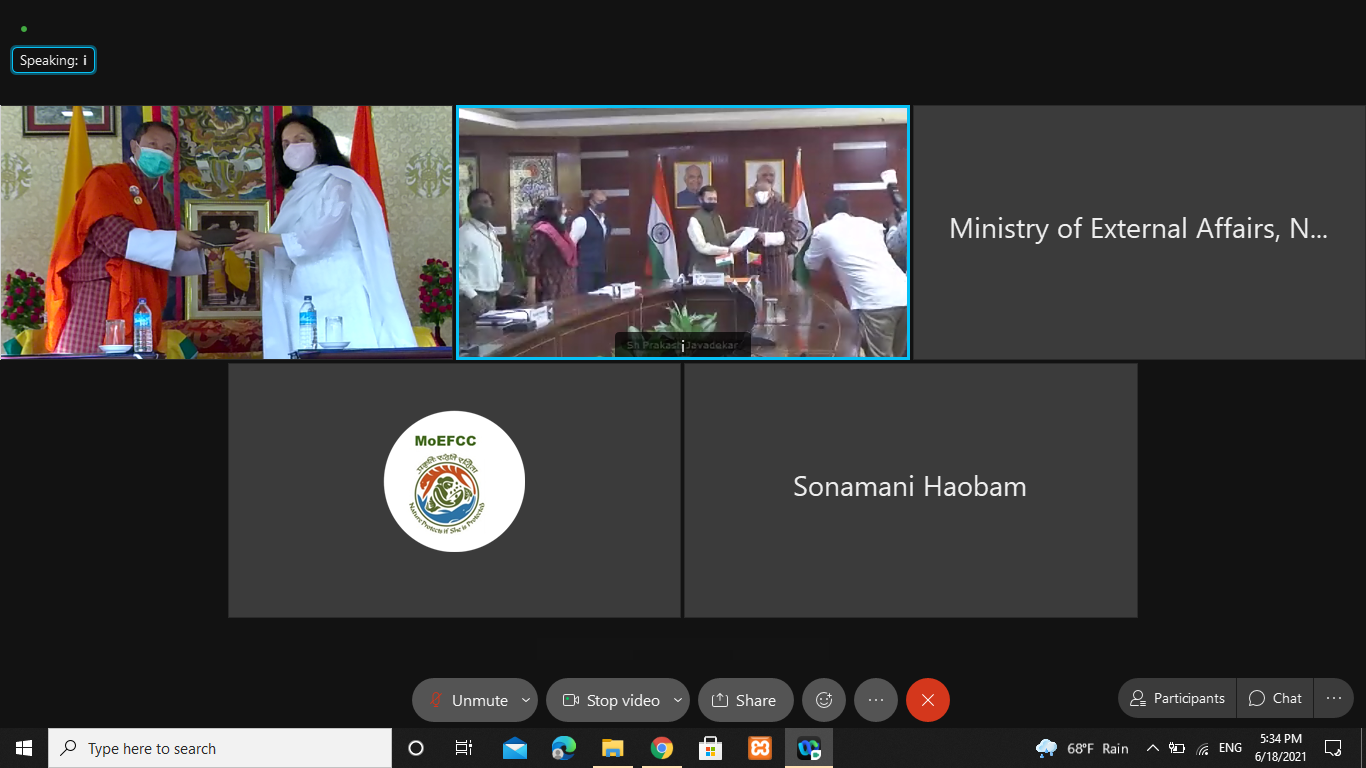This screenshot has width=1366, height=768.
Task: Open audio options arrow beside Unmute
Action: (x=526, y=700)
